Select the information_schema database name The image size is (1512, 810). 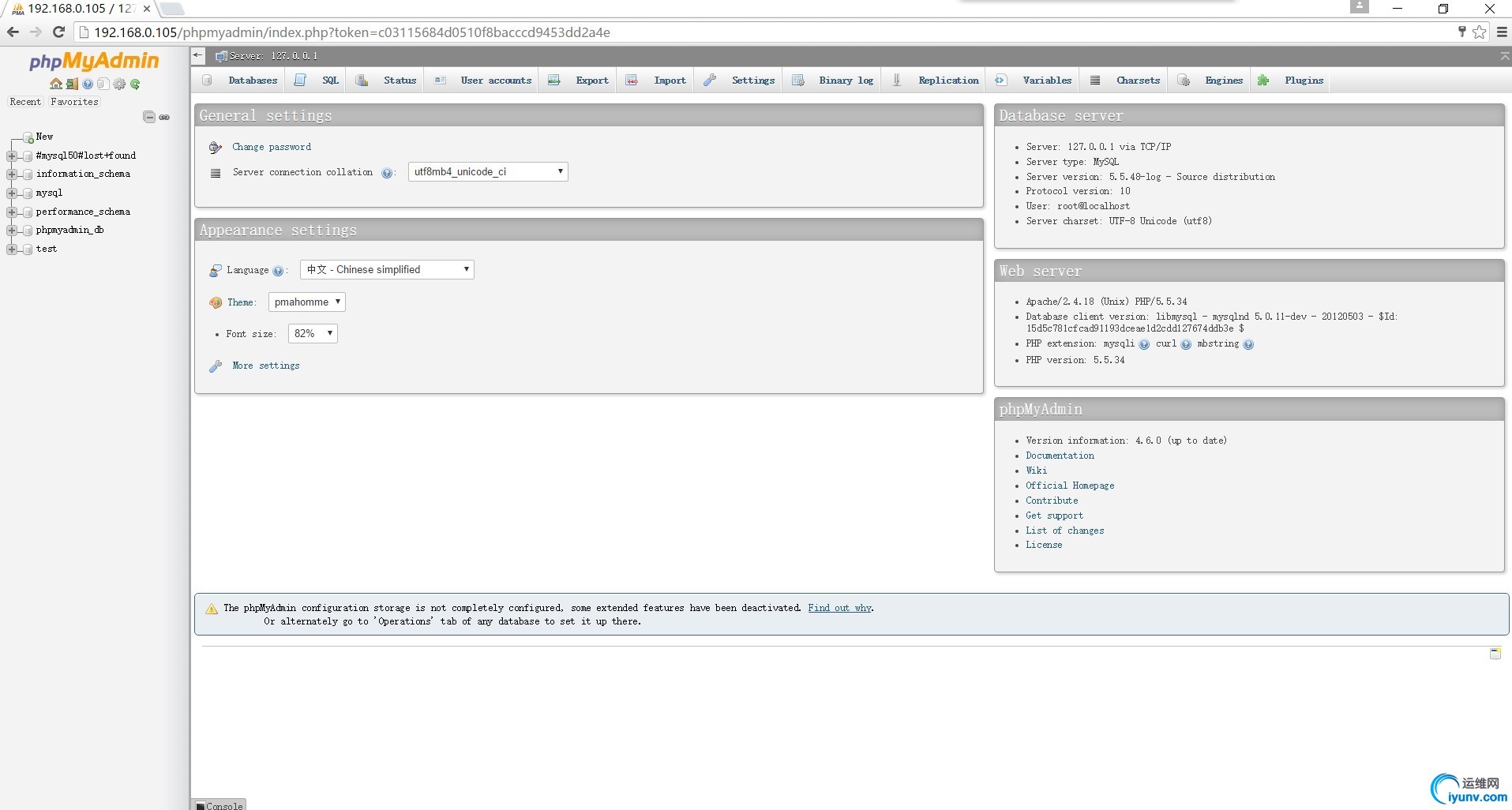(83, 174)
